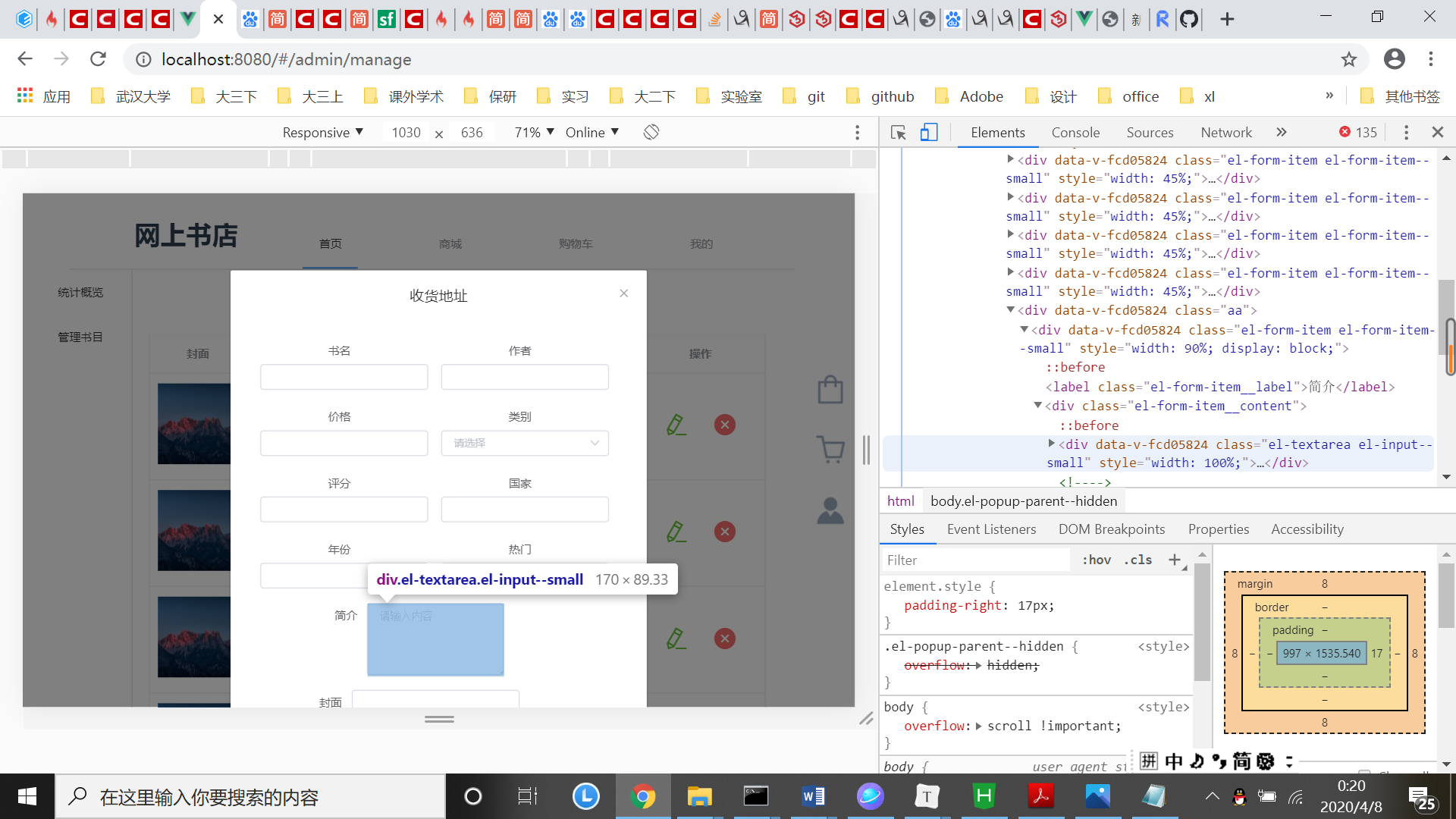Click the shopping cart sidebar icon
Image resolution: width=1456 pixels, height=819 pixels.
830,449
